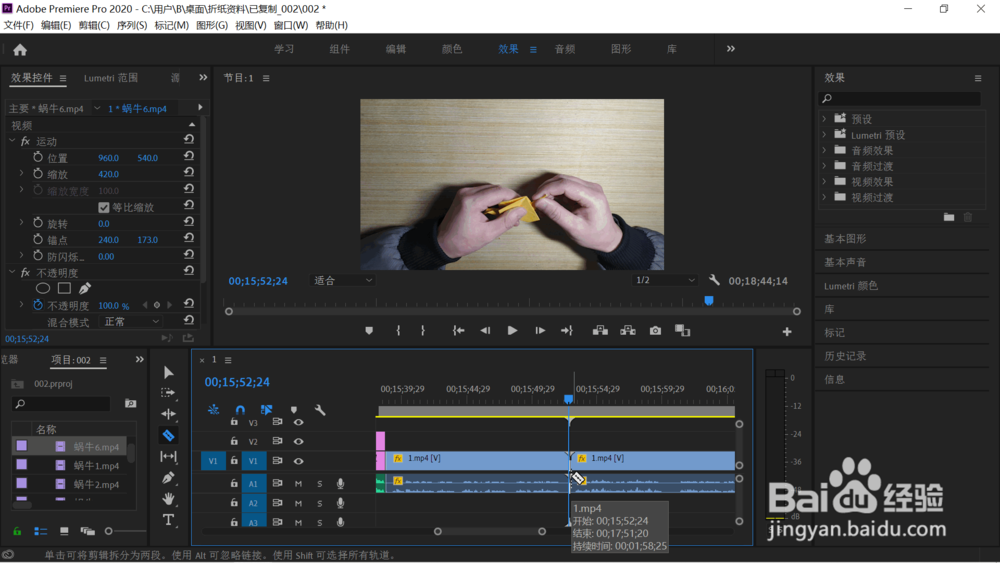Create rectangle mask for opacity
Image resolution: width=1000 pixels, height=563 pixels.
point(64,288)
